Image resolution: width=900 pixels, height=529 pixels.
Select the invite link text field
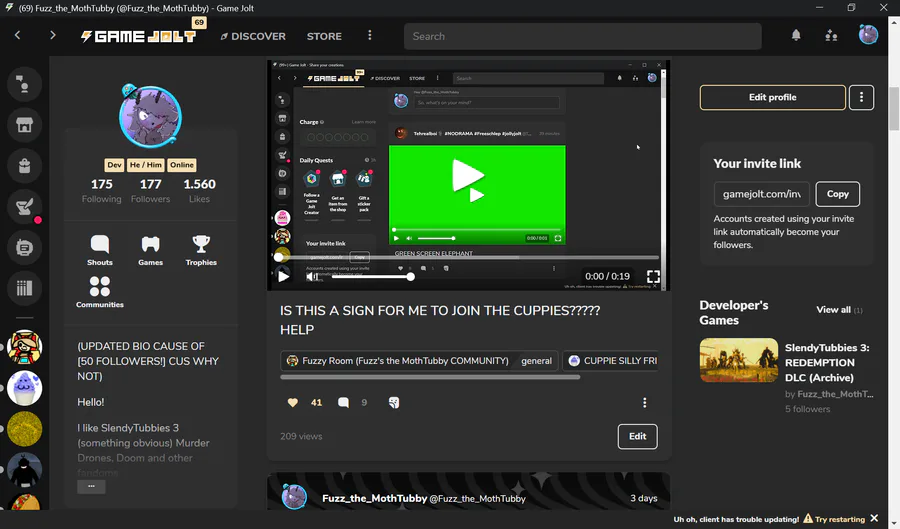(762, 194)
